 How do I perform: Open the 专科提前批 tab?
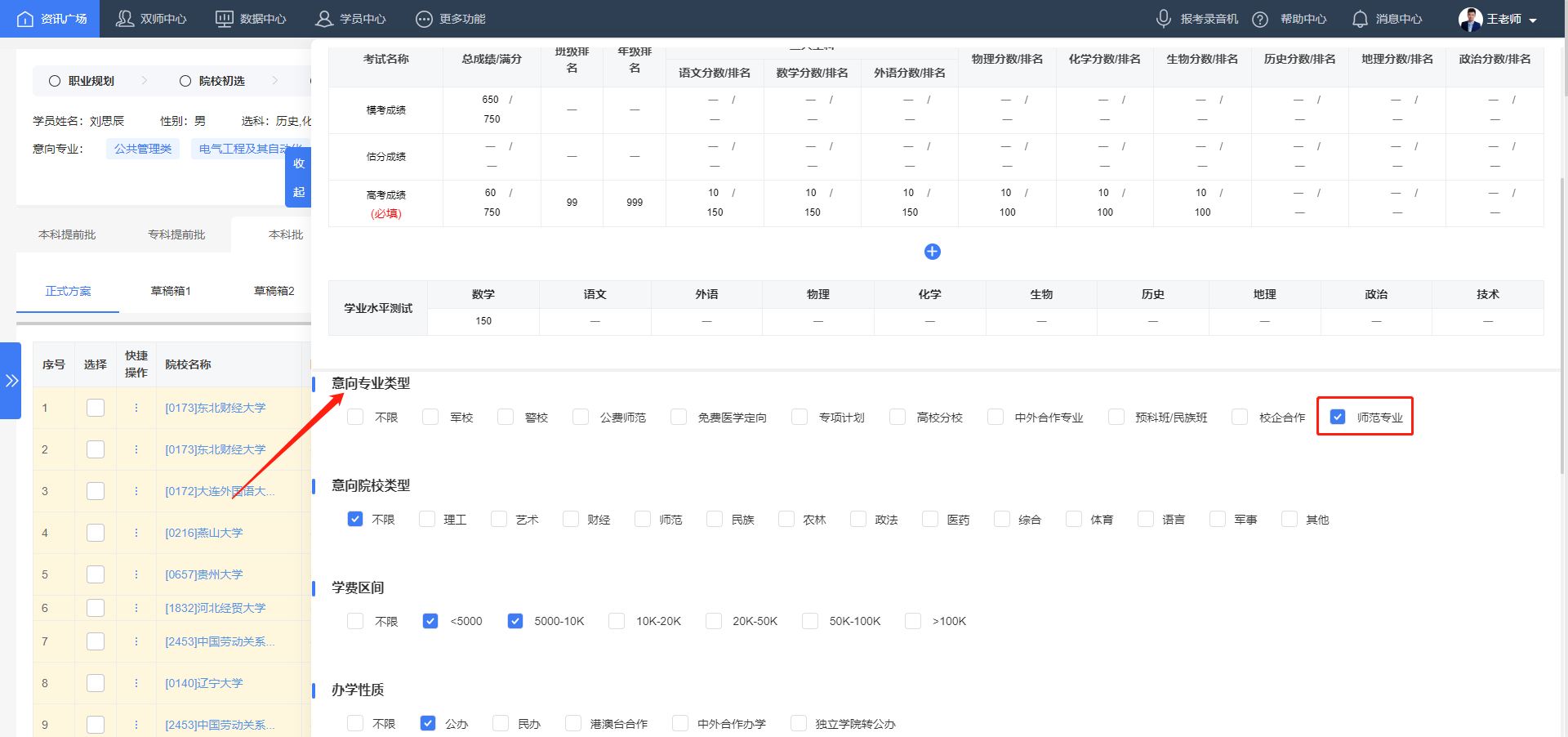[x=176, y=234]
